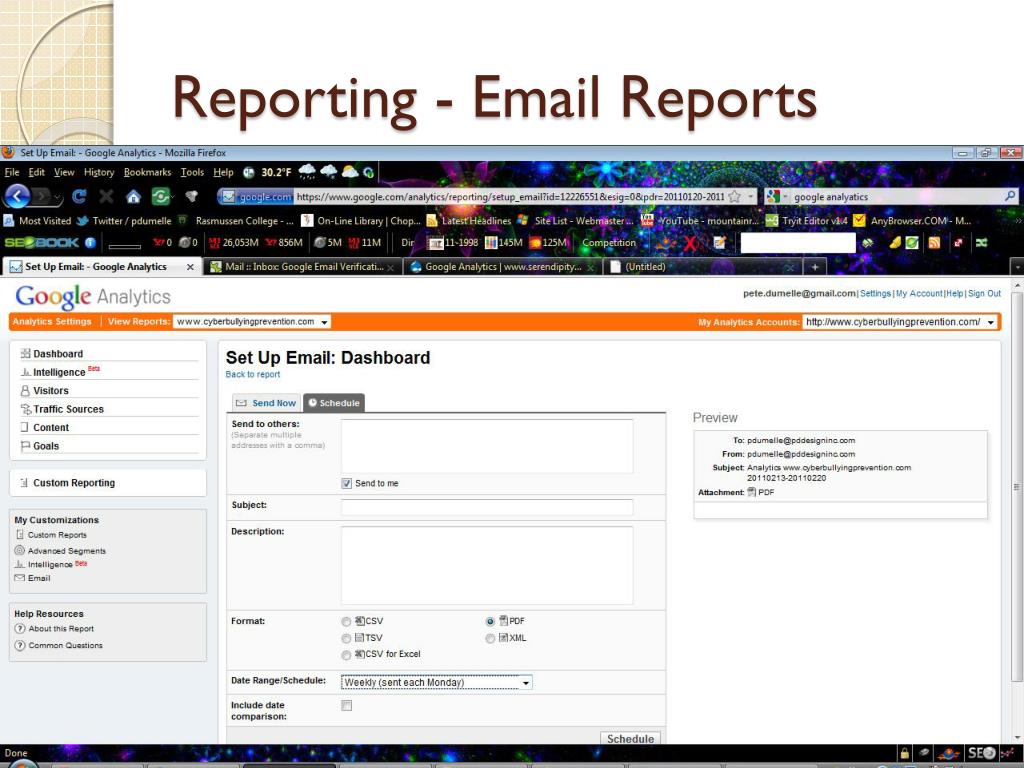
Task: Click the page vertical scrollbar
Action: (x=1017, y=487)
